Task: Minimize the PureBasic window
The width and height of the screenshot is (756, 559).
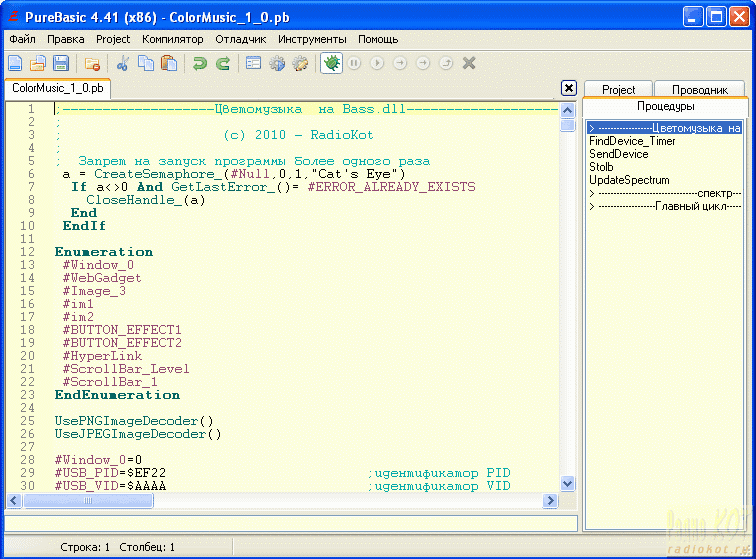Action: (x=693, y=17)
